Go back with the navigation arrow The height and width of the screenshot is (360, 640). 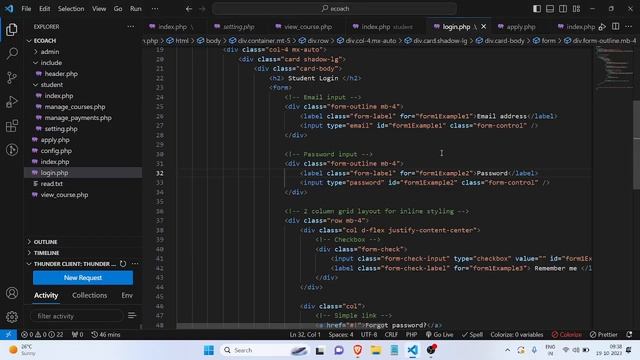pos(189,9)
